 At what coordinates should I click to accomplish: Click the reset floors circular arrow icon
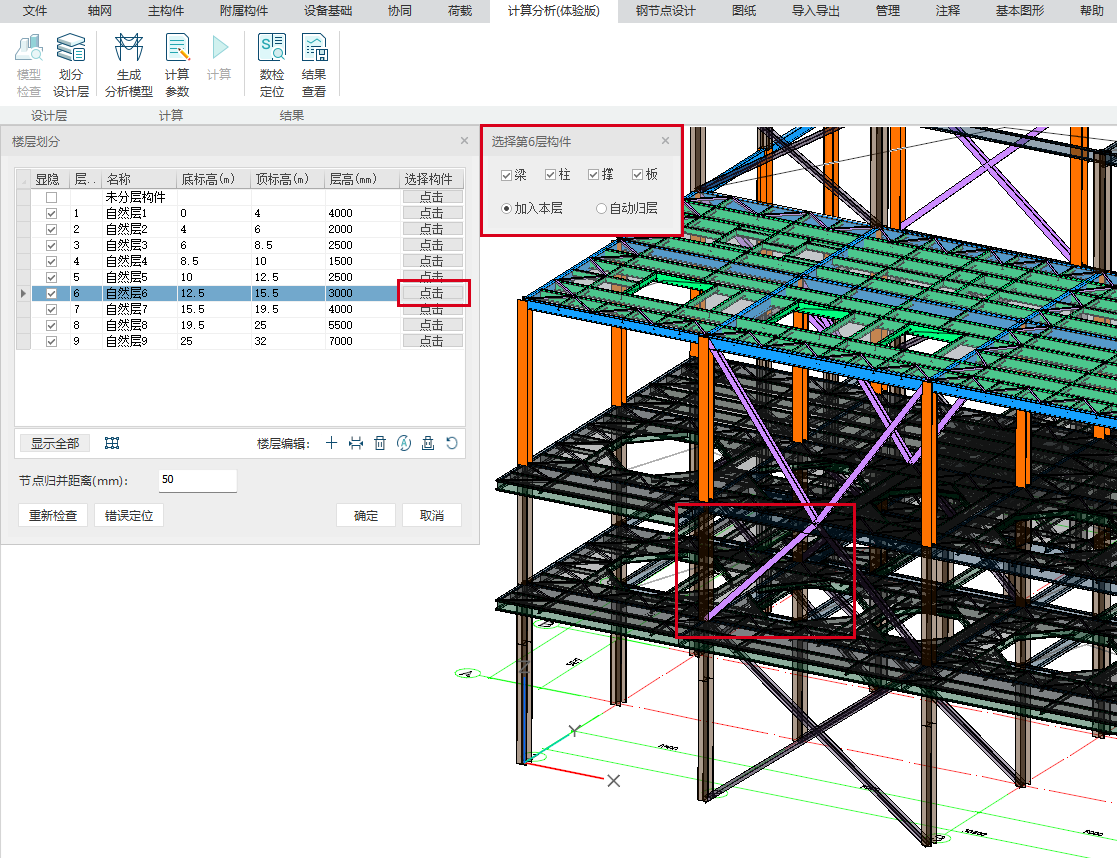[x=452, y=443]
